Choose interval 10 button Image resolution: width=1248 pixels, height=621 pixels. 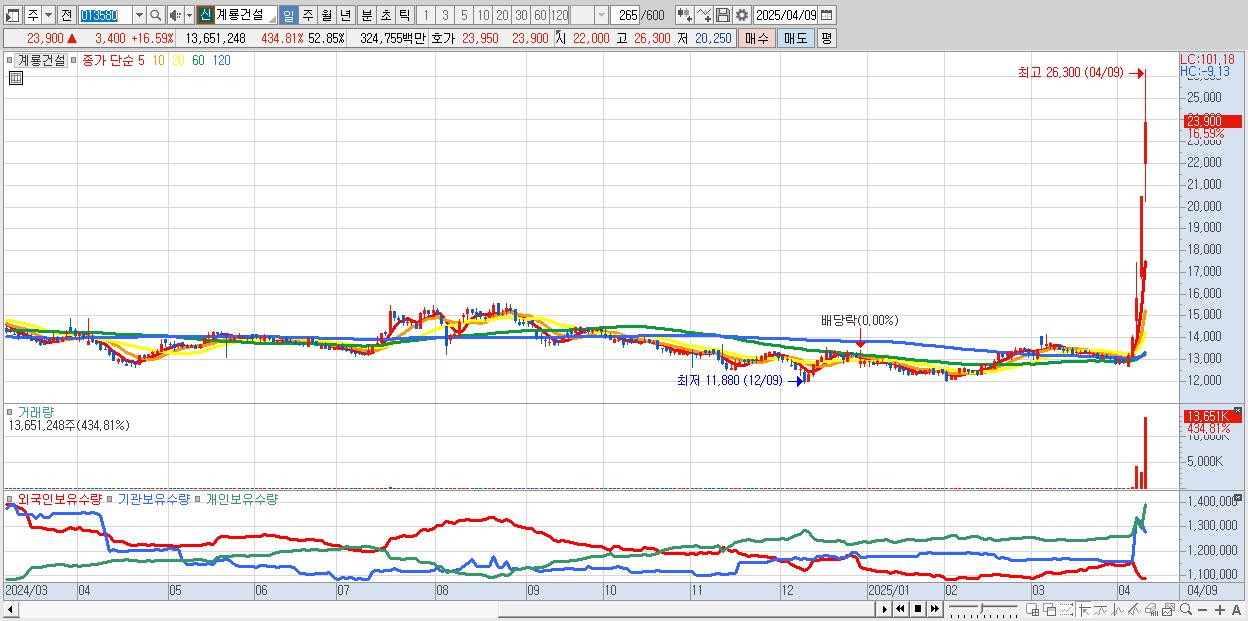(x=483, y=15)
